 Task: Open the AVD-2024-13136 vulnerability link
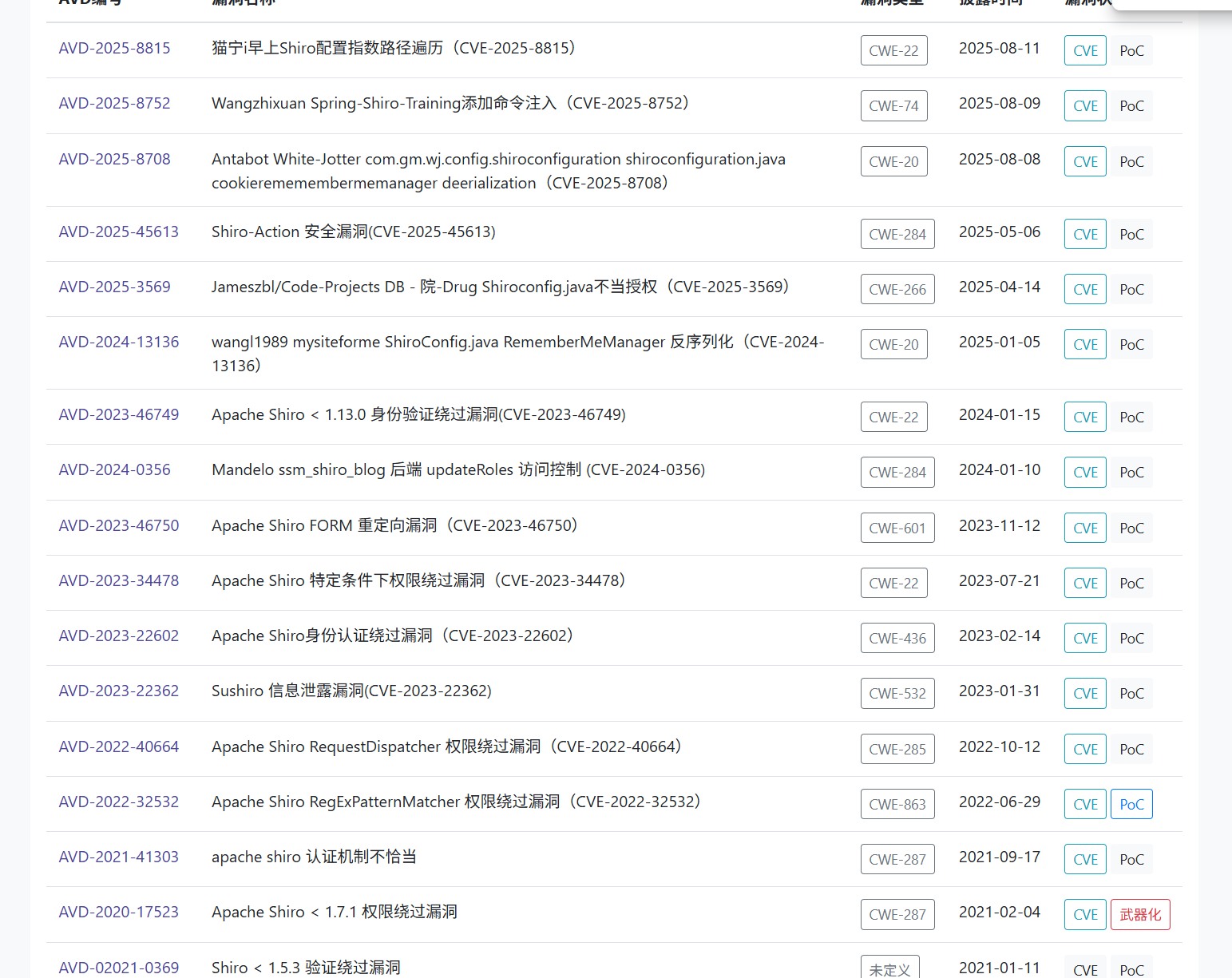(x=119, y=342)
